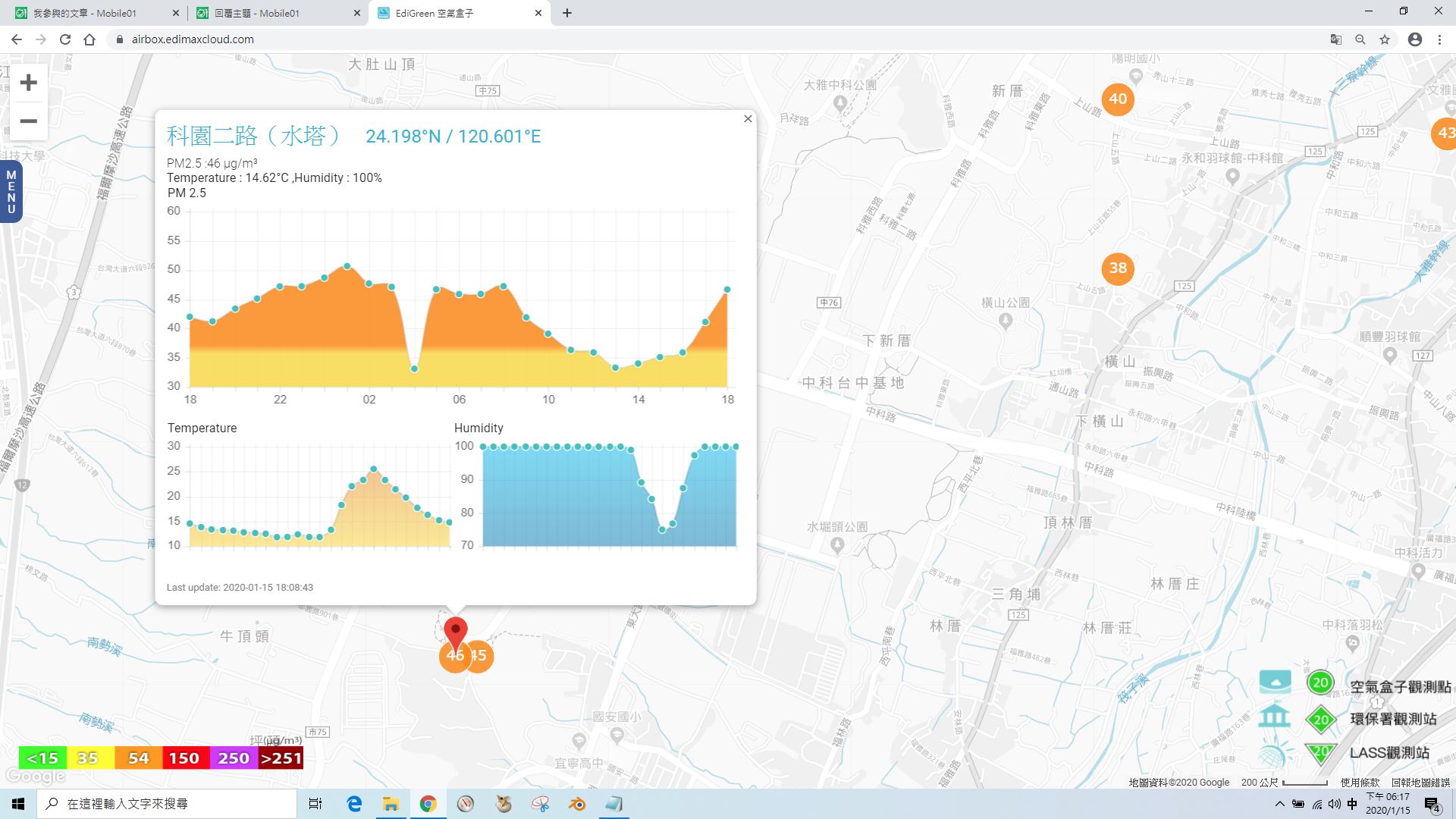The width and height of the screenshot is (1456, 819).
Task: Switch to Chrome in taskbar
Action: pyautogui.click(x=428, y=804)
